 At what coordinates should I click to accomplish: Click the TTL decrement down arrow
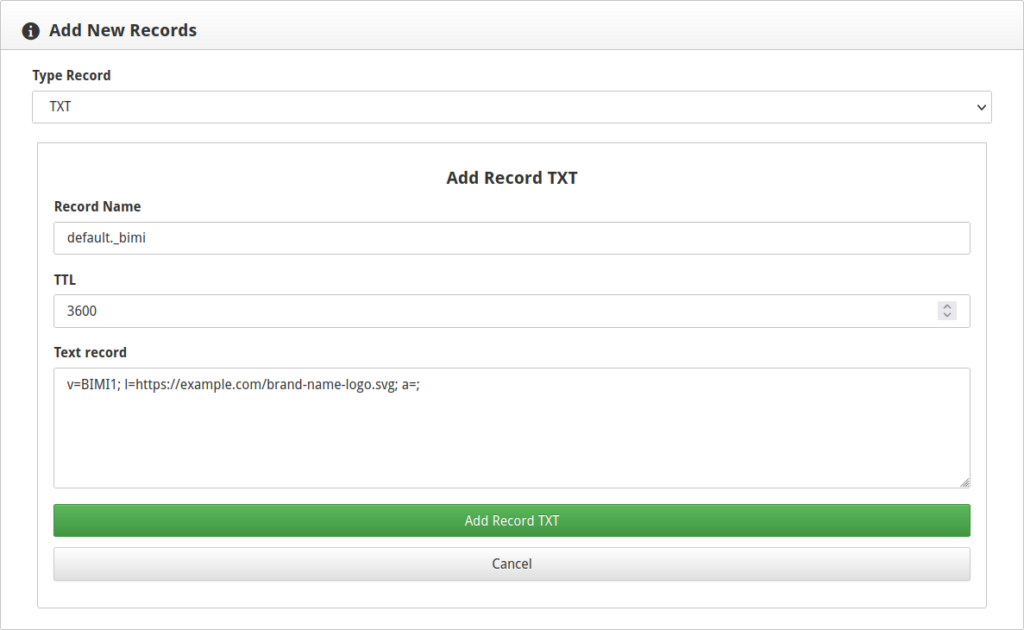pyautogui.click(x=947, y=315)
